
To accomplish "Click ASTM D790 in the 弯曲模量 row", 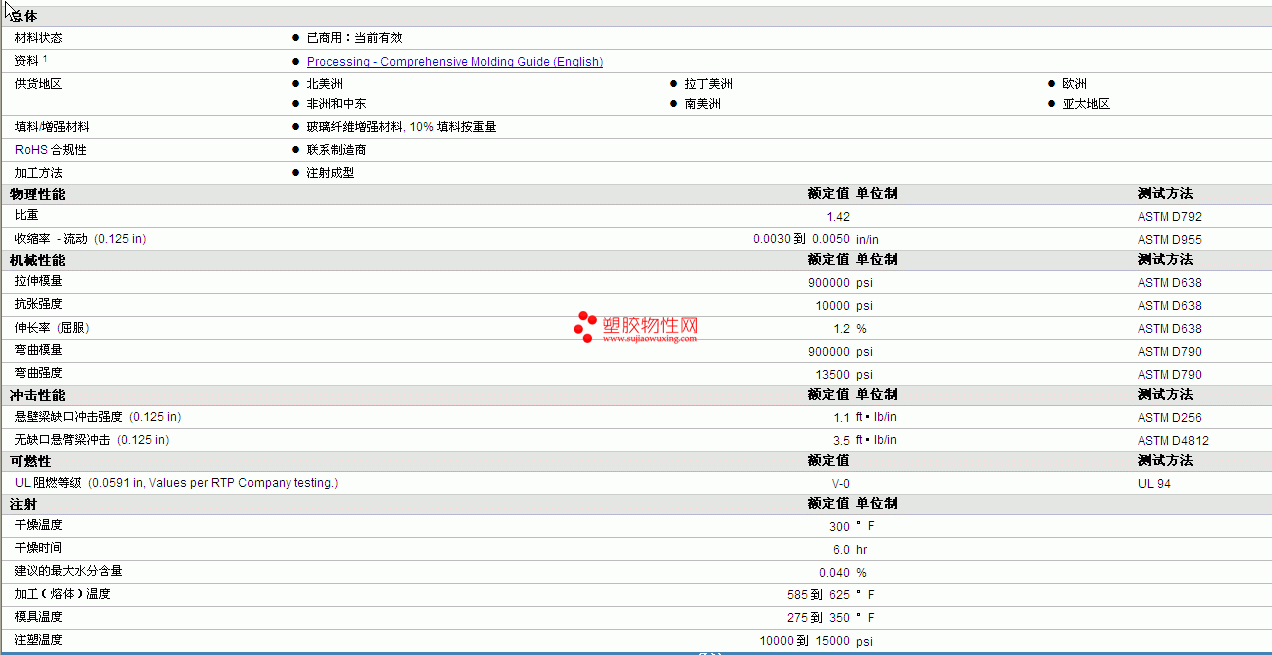I will (1170, 352).
